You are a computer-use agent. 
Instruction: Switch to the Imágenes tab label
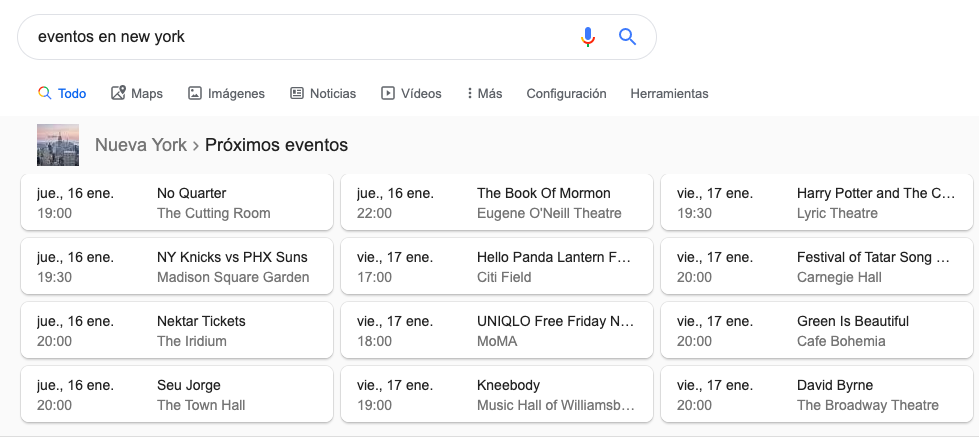(x=236, y=94)
